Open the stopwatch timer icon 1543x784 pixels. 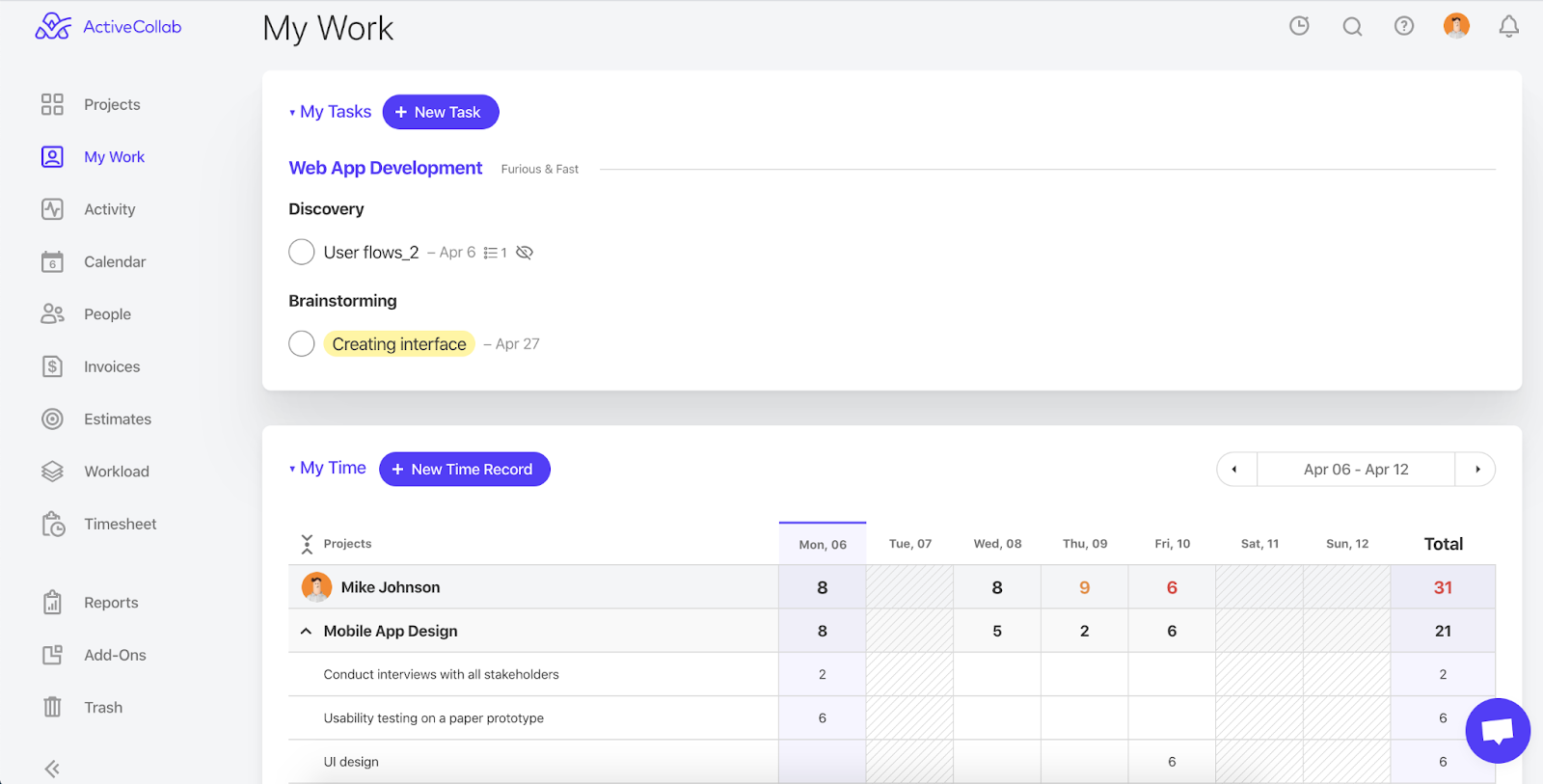1299,26
